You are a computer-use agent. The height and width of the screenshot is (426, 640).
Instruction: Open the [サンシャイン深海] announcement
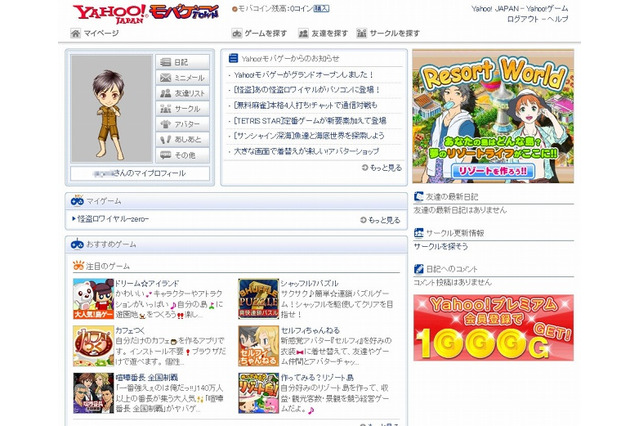(309, 136)
